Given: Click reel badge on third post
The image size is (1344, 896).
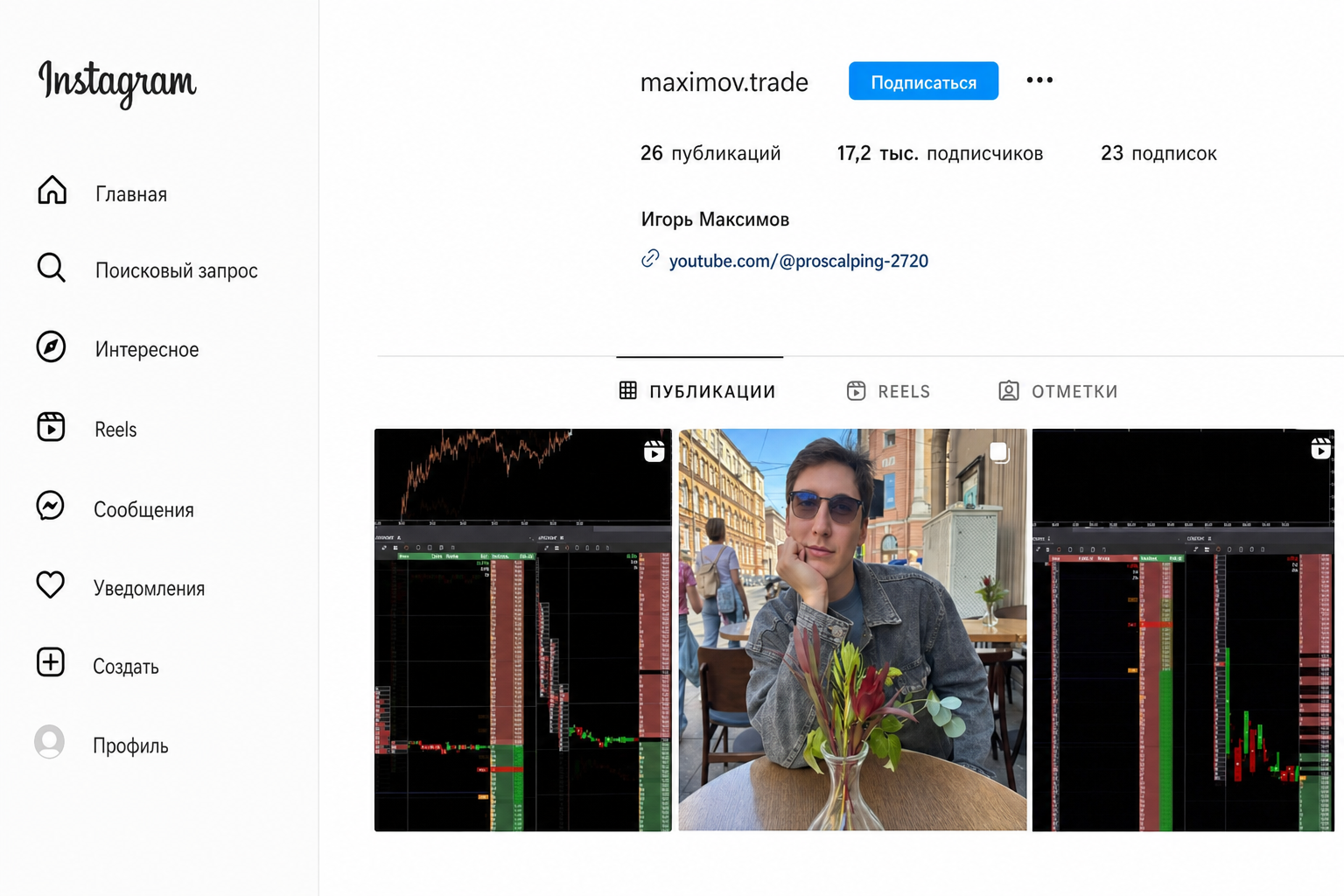Looking at the screenshot, I should click(1320, 449).
